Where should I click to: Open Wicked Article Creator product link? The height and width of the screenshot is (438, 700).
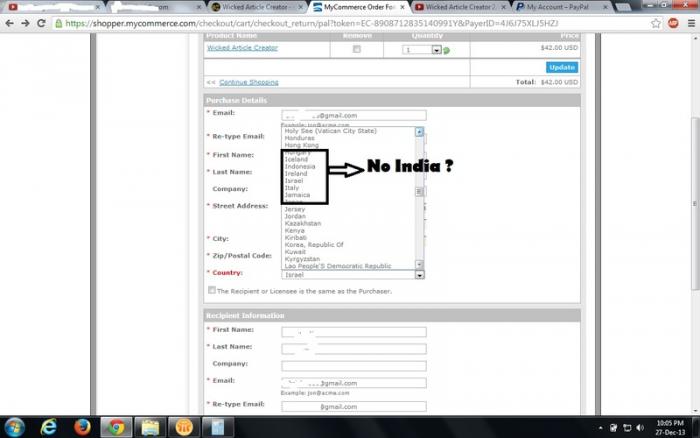click(242, 48)
